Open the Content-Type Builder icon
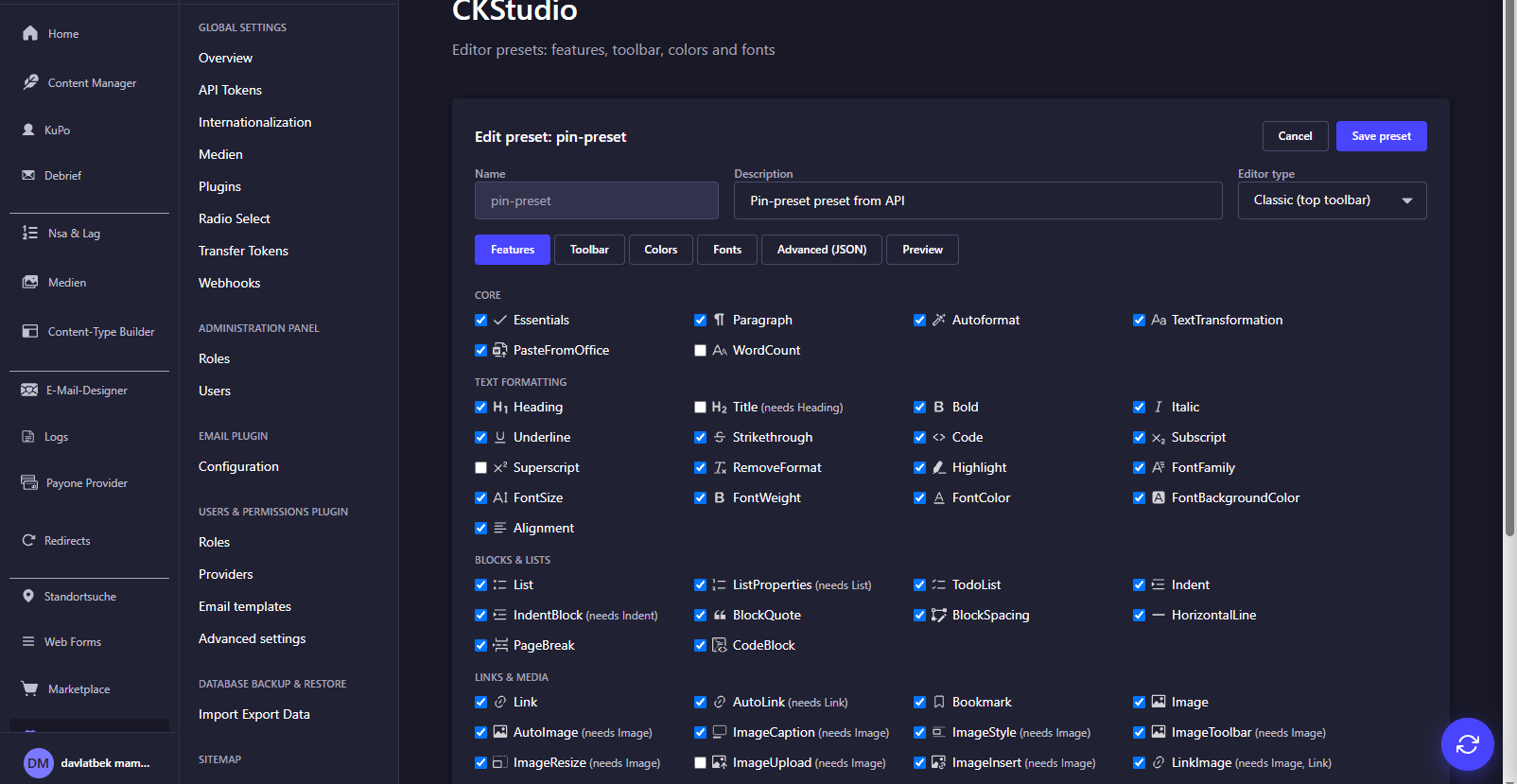Image resolution: width=1517 pixels, height=784 pixels. [x=30, y=331]
